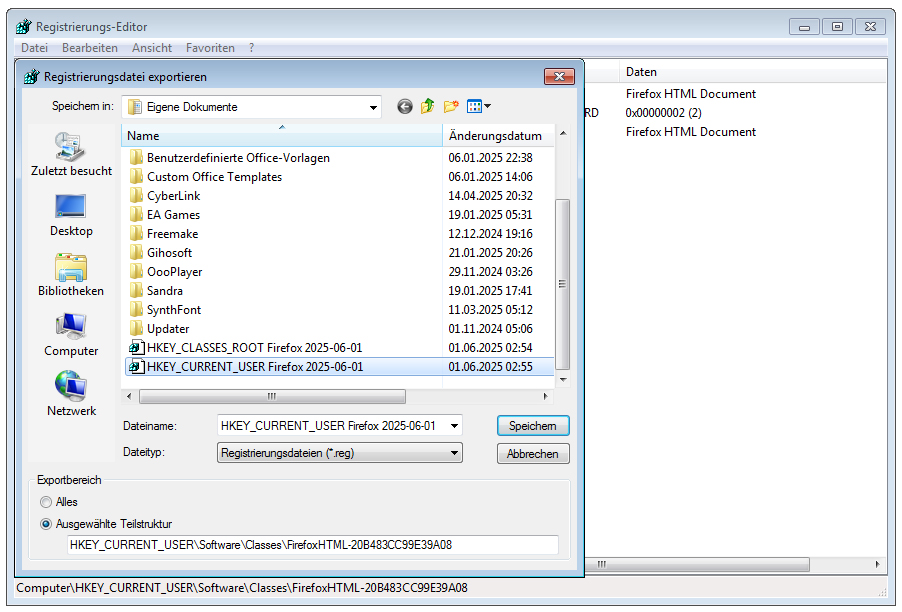Click the file list vertical scrollbar
The width and height of the screenshot is (902, 612).
click(x=562, y=283)
